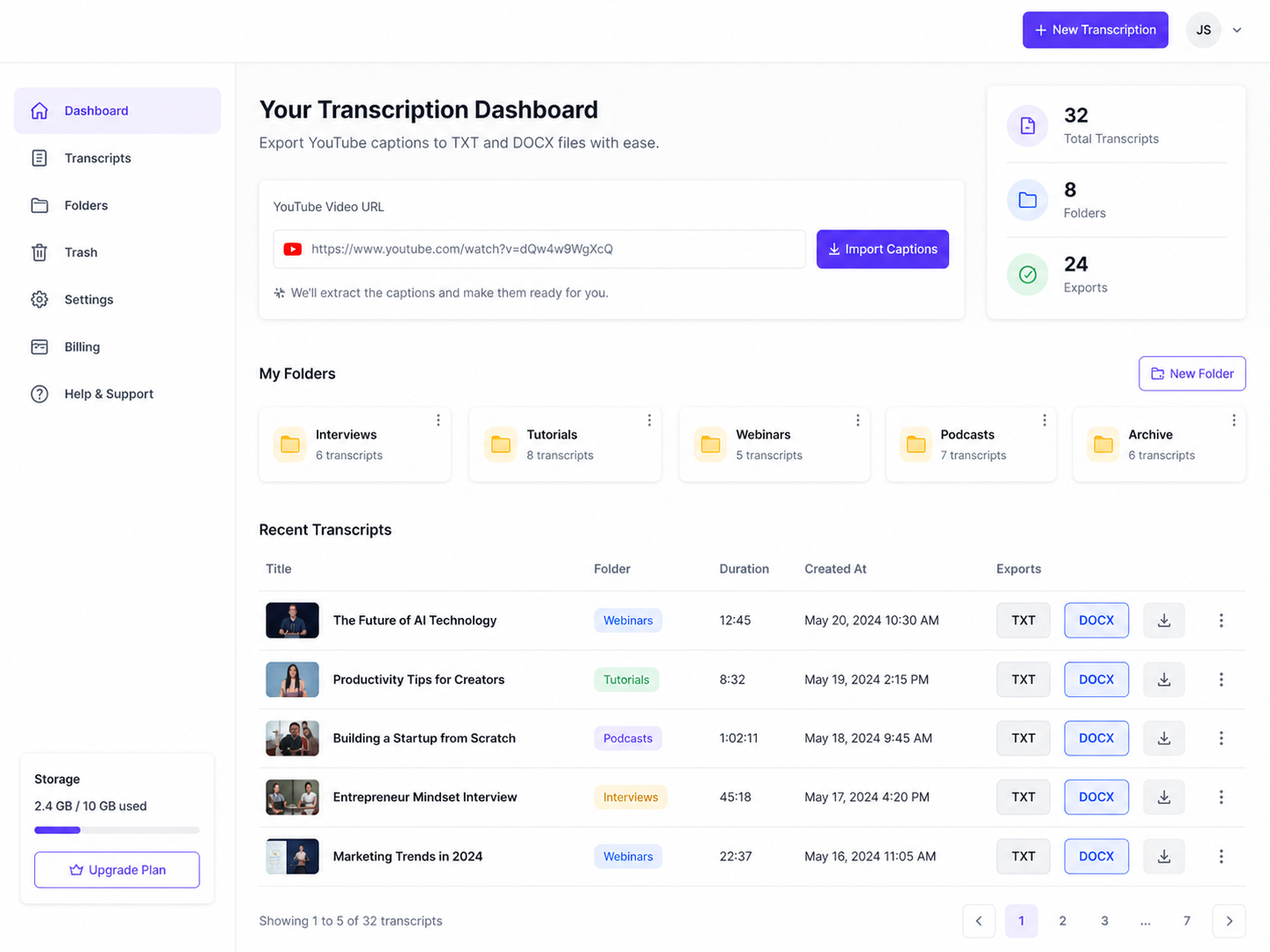Click the YouTube logo in URL field
Viewport: 1270px width, 952px height.
coord(293,249)
